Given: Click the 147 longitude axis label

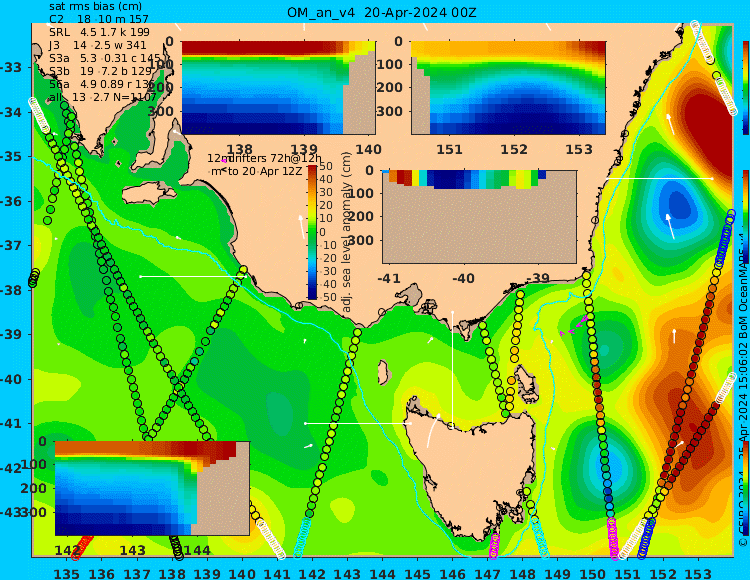Looking at the screenshot, I should 488,573.
